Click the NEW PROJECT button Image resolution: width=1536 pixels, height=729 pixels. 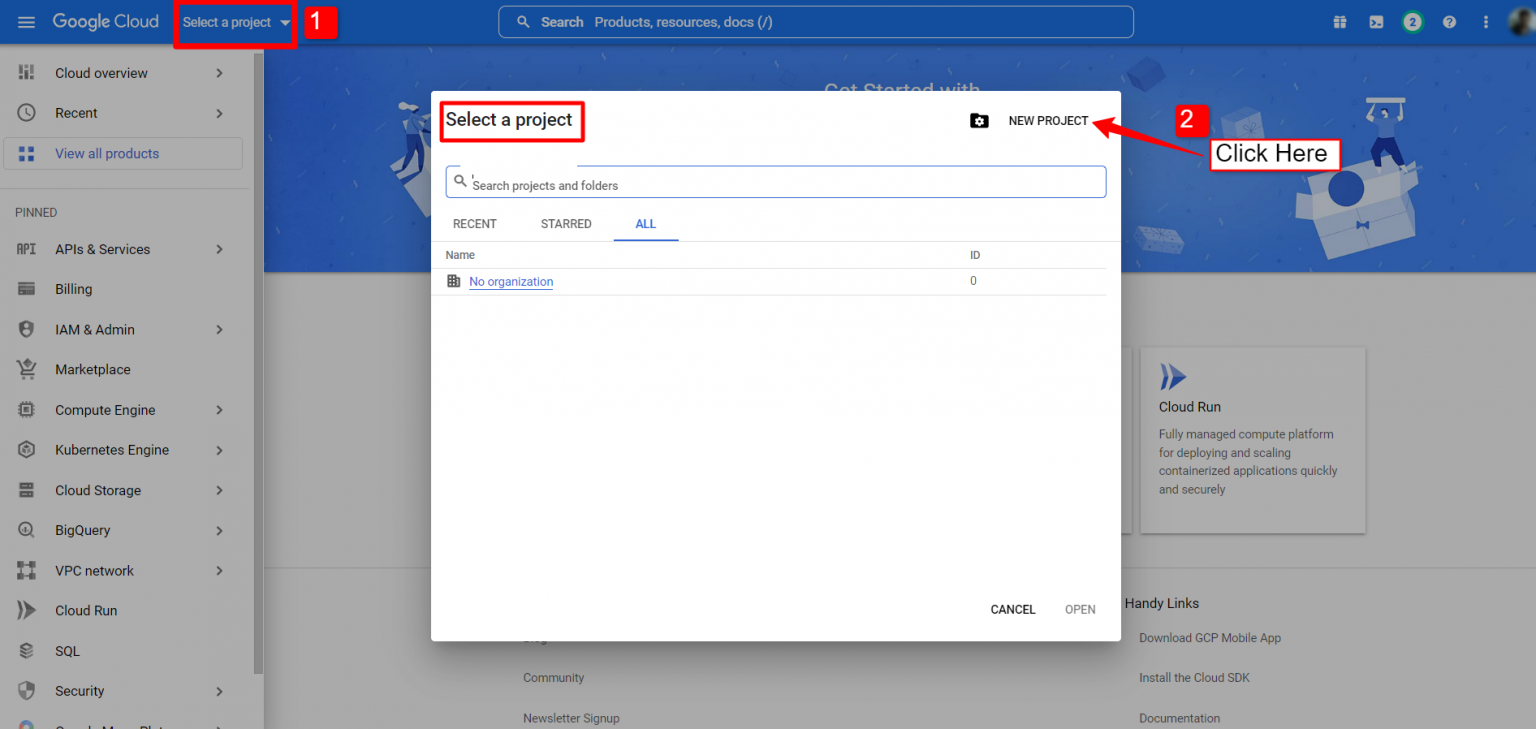1048,120
